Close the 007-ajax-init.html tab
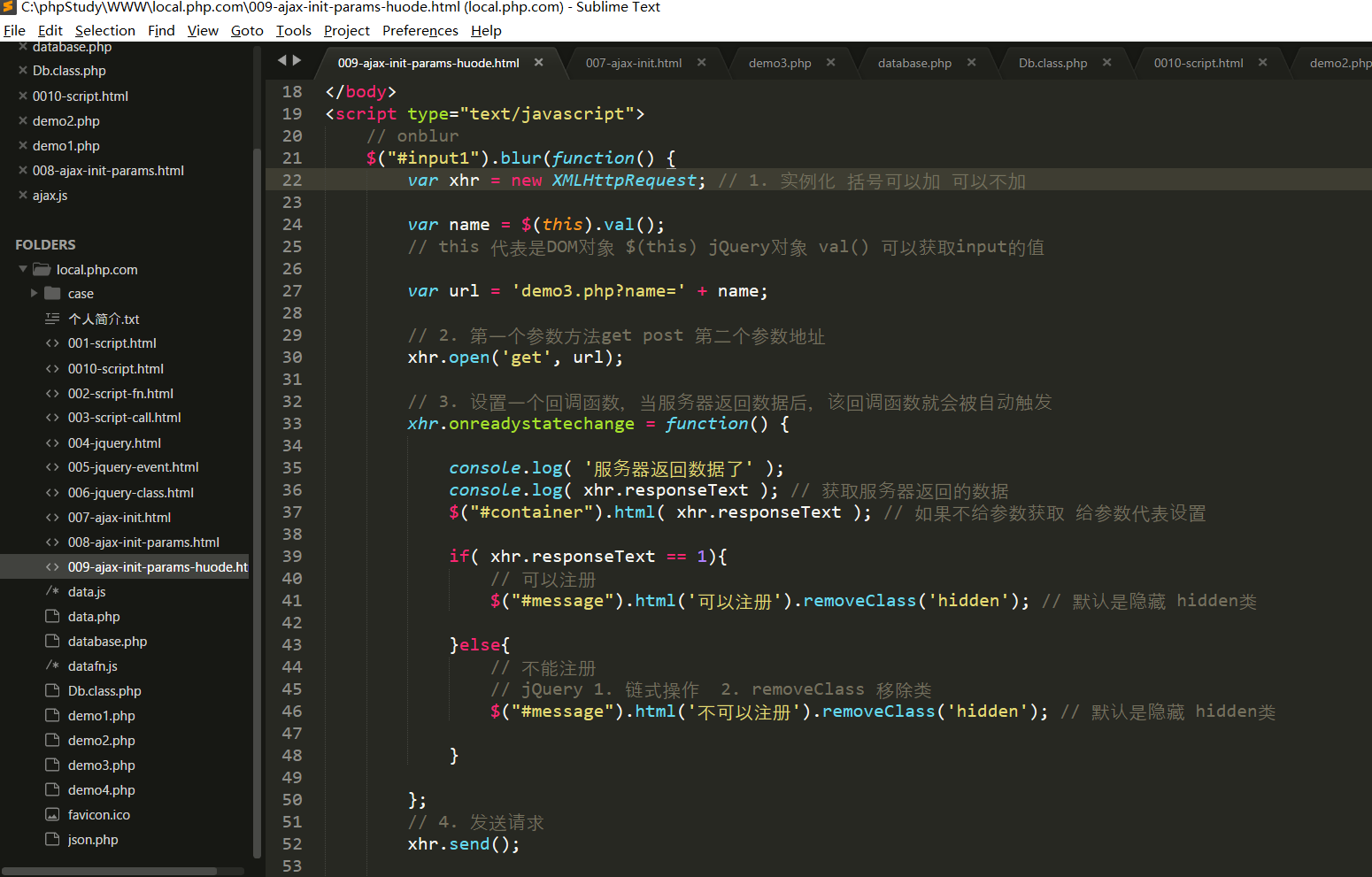The height and width of the screenshot is (877, 1372). click(x=701, y=63)
